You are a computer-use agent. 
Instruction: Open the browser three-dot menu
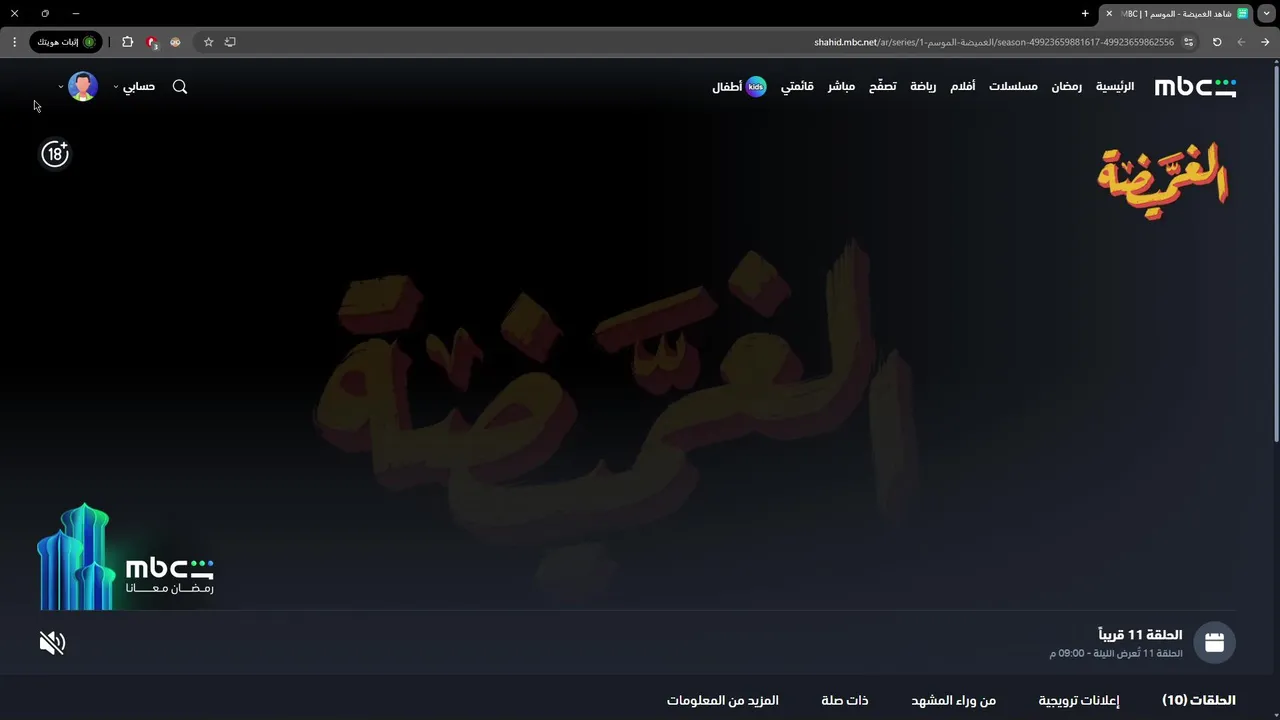coord(14,42)
